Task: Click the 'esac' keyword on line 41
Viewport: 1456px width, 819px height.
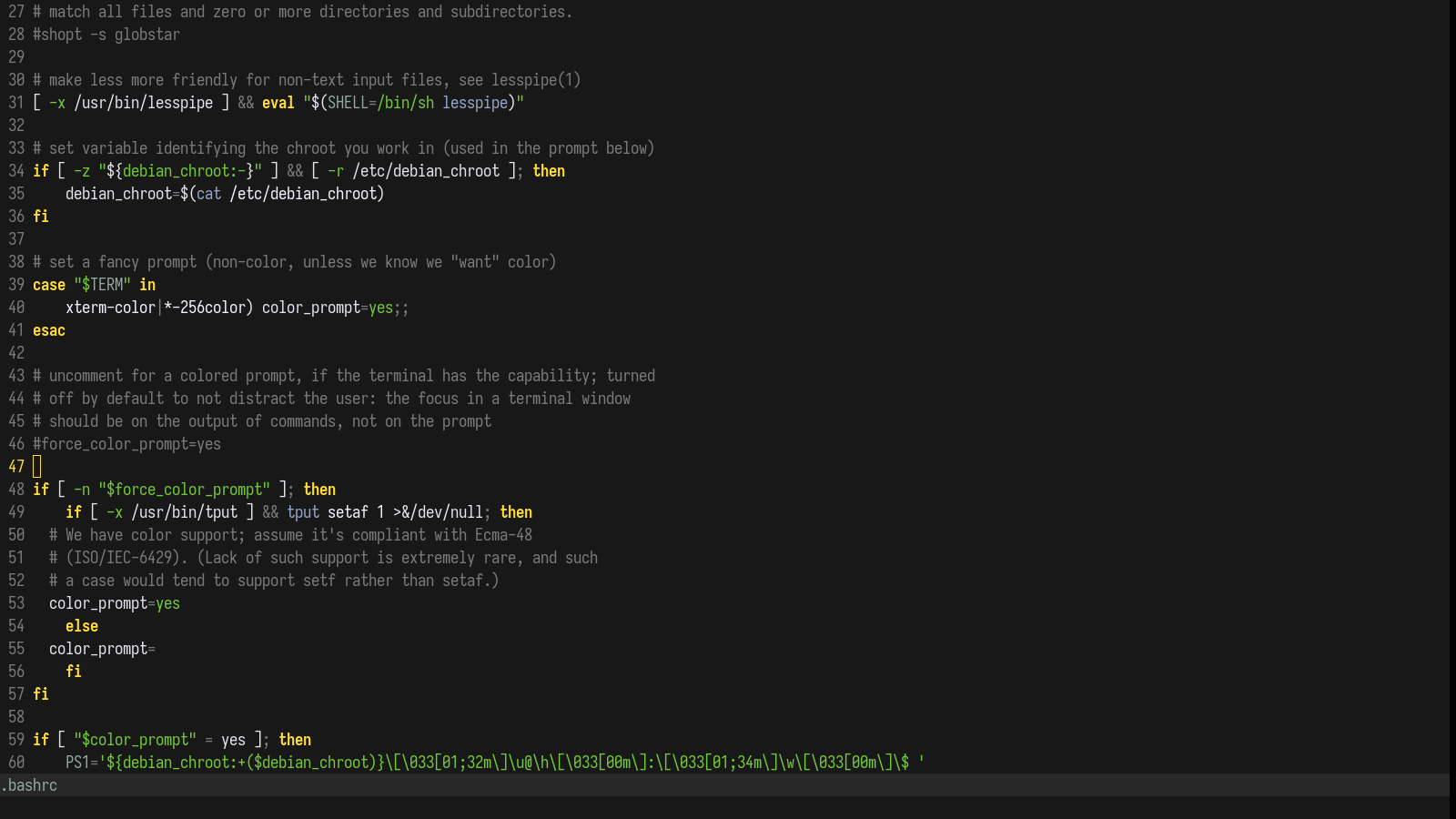Action: tap(49, 330)
